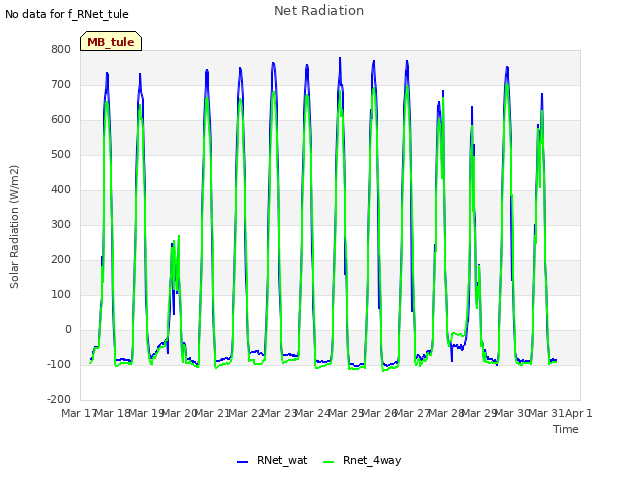This screenshot has height=480, width=640.
Task: Click the Solar Radiation (W/m2) axis label
Action: pos(14,227)
